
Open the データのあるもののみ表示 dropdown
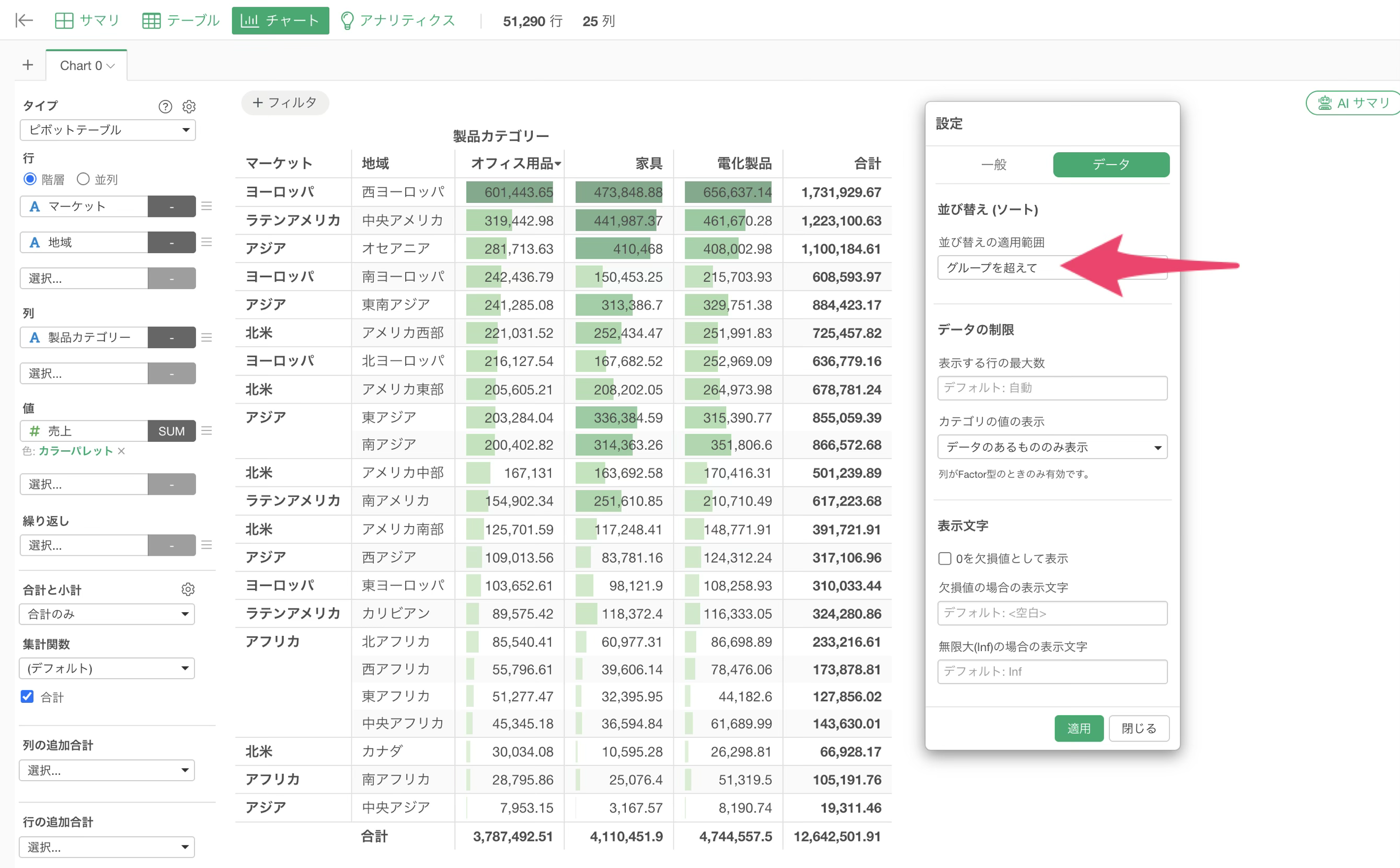point(1052,447)
